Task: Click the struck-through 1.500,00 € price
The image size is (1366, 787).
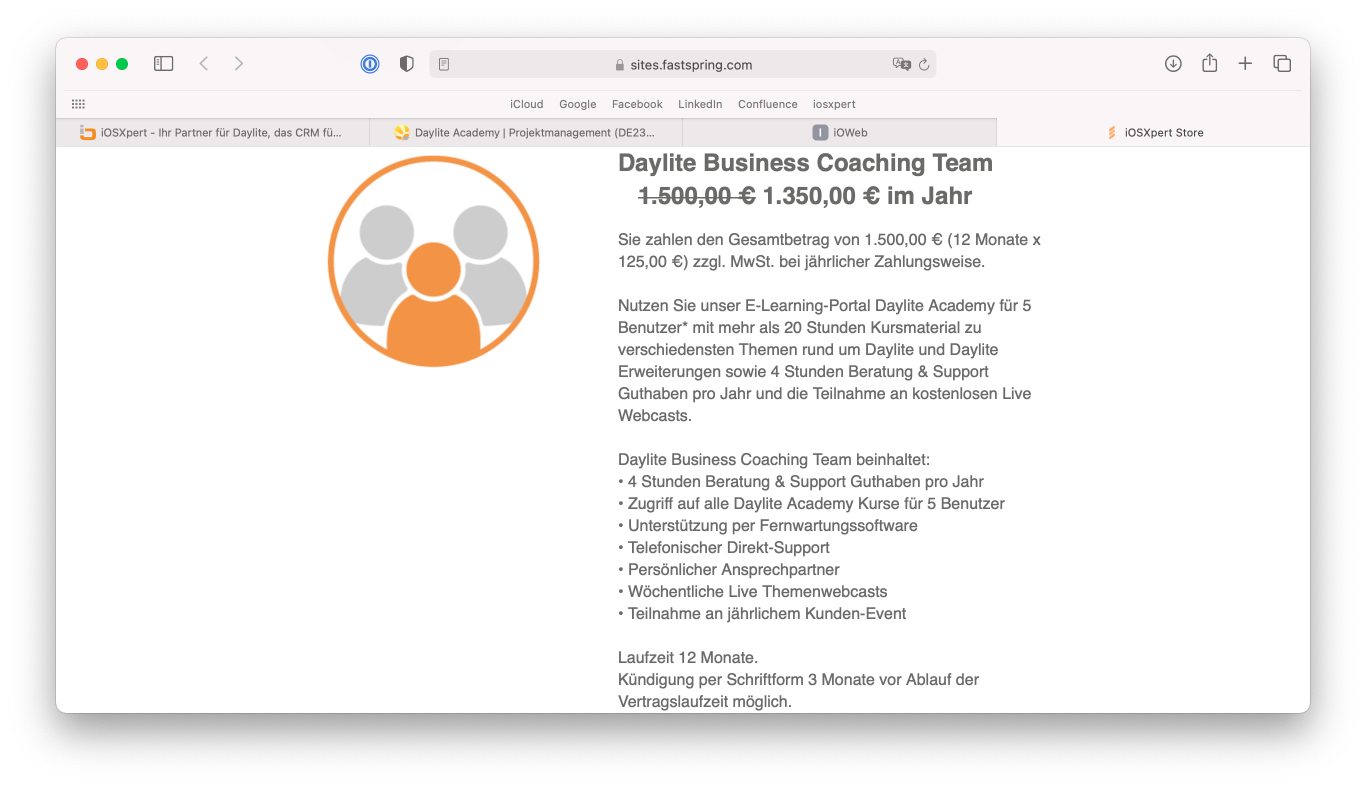Action: click(x=696, y=196)
